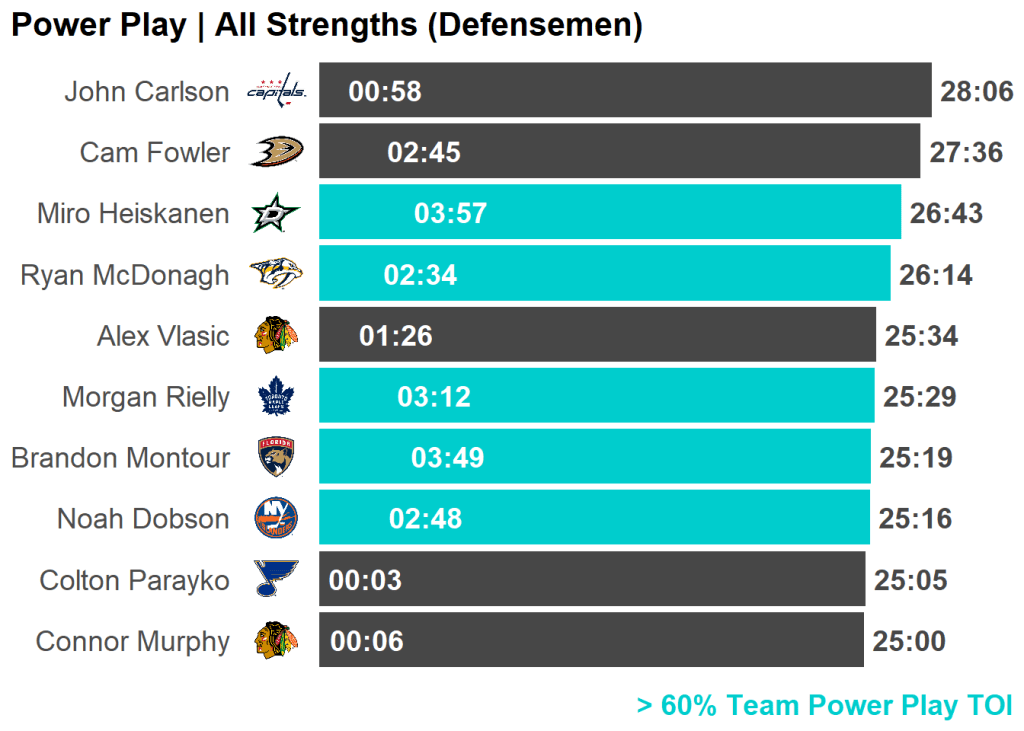Image resolution: width=1024 pixels, height=731 pixels.
Task: Click the Florida Panthers logo
Action: tap(276, 458)
